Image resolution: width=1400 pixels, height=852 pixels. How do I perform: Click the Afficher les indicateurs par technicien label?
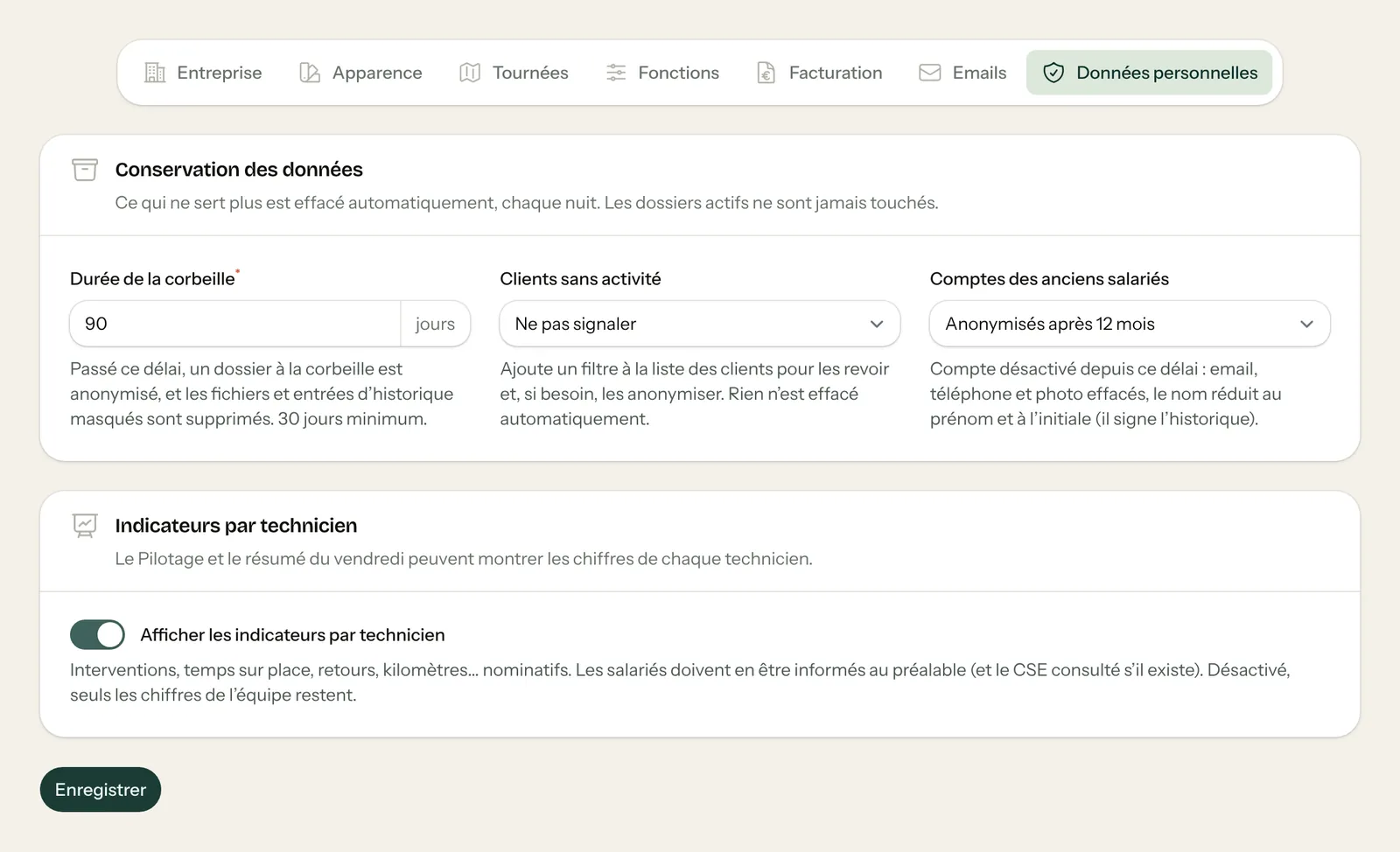pyautogui.click(x=292, y=635)
